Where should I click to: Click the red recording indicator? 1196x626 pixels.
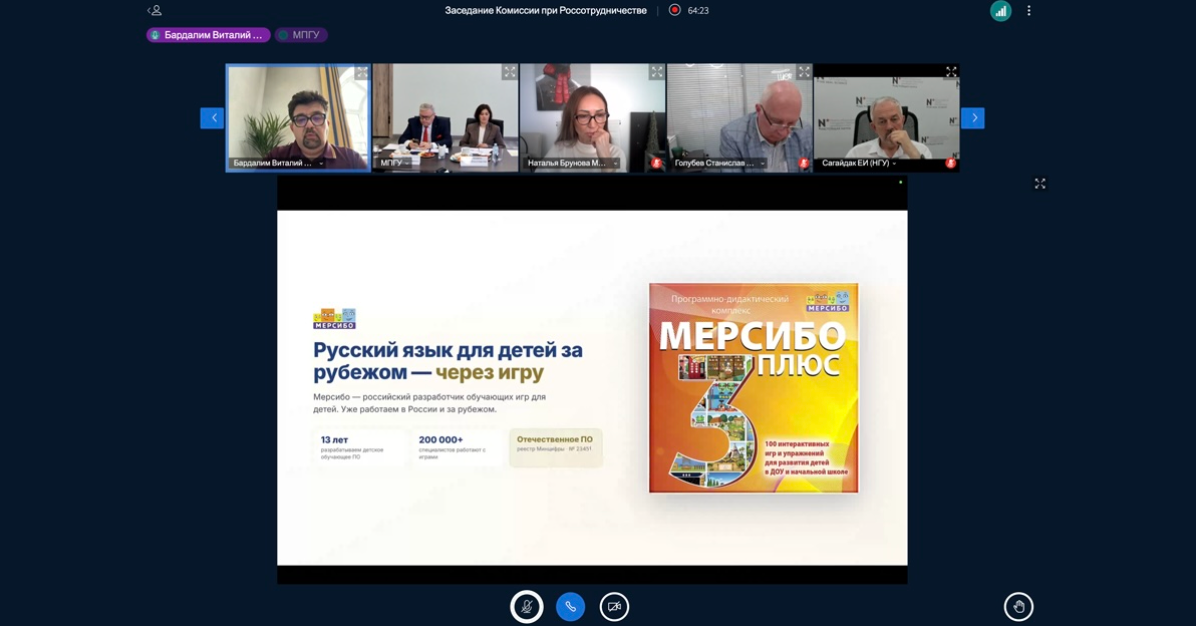coord(674,10)
